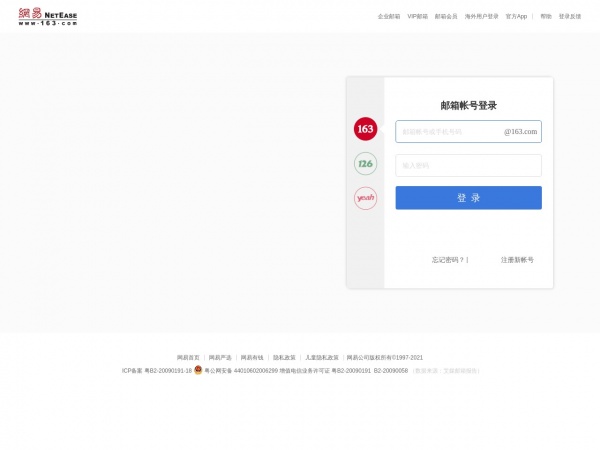Click the 忘记密码 link
Screen dimensions: 600x450
point(448,260)
